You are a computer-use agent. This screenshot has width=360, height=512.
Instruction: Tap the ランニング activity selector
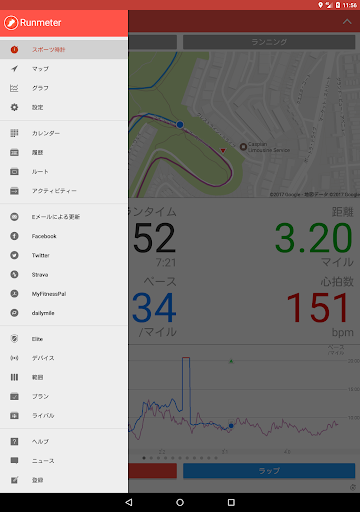tap(269, 42)
